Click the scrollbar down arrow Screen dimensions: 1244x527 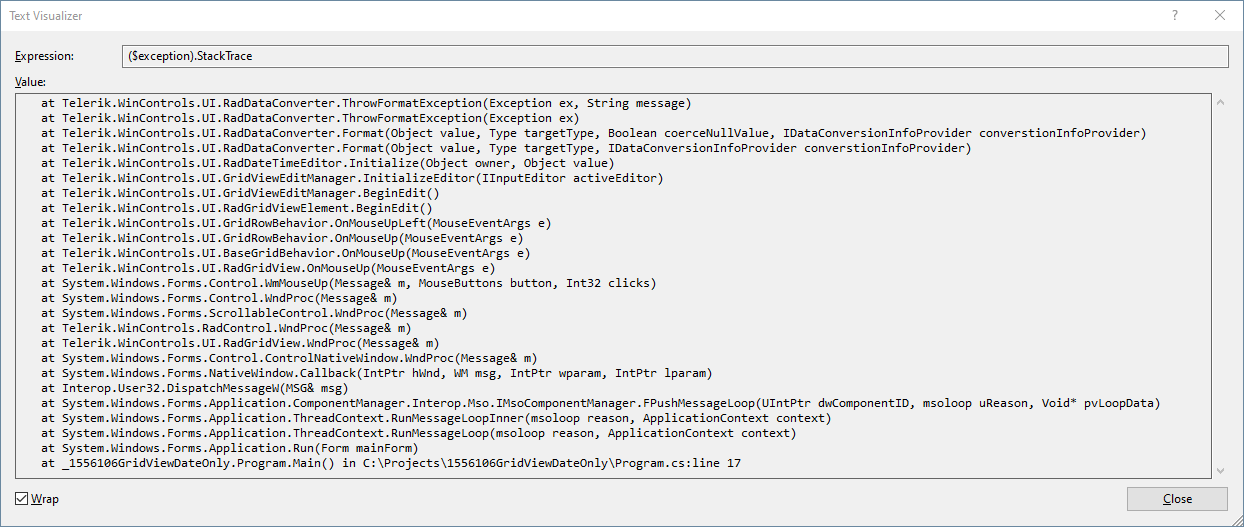[1219, 470]
